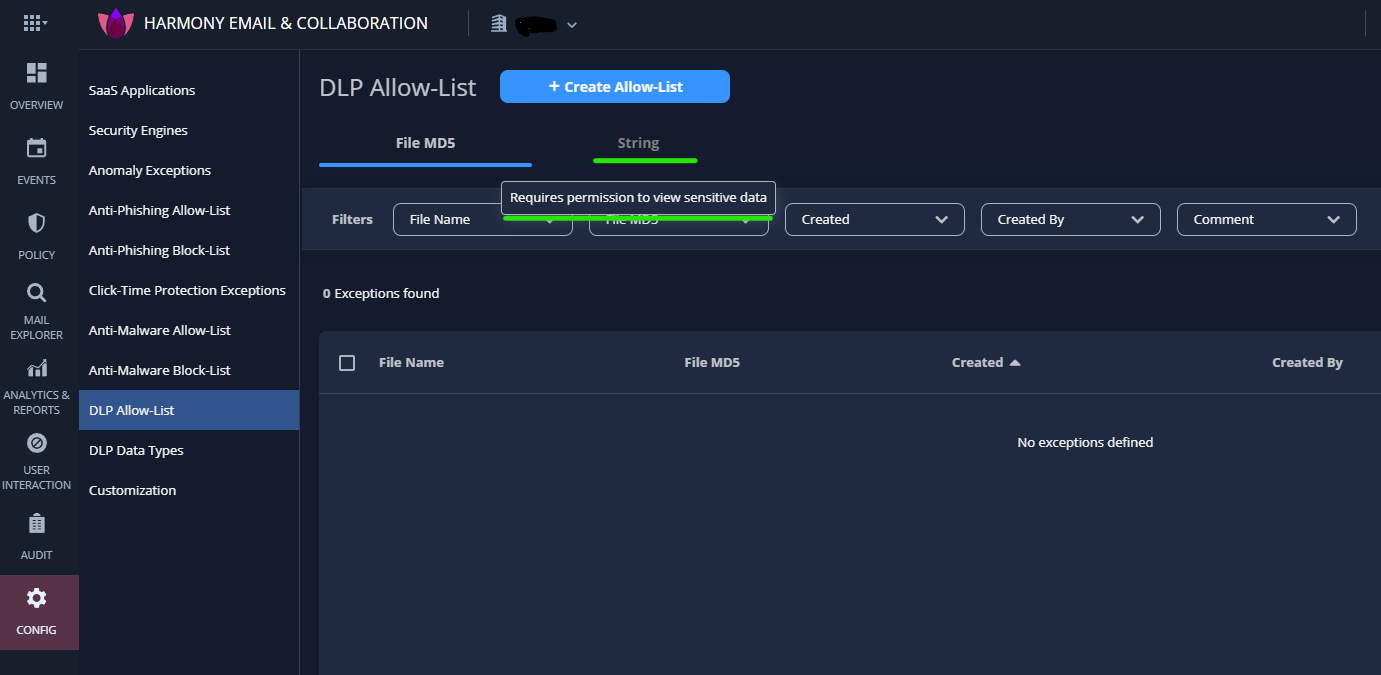Open Mail Explorer with the magnifier icon

coord(36,292)
